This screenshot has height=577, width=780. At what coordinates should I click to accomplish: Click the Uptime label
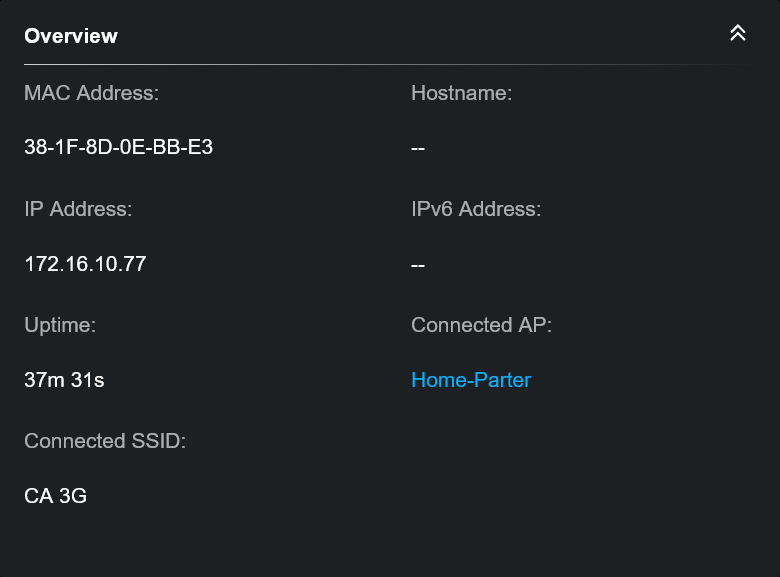(60, 325)
